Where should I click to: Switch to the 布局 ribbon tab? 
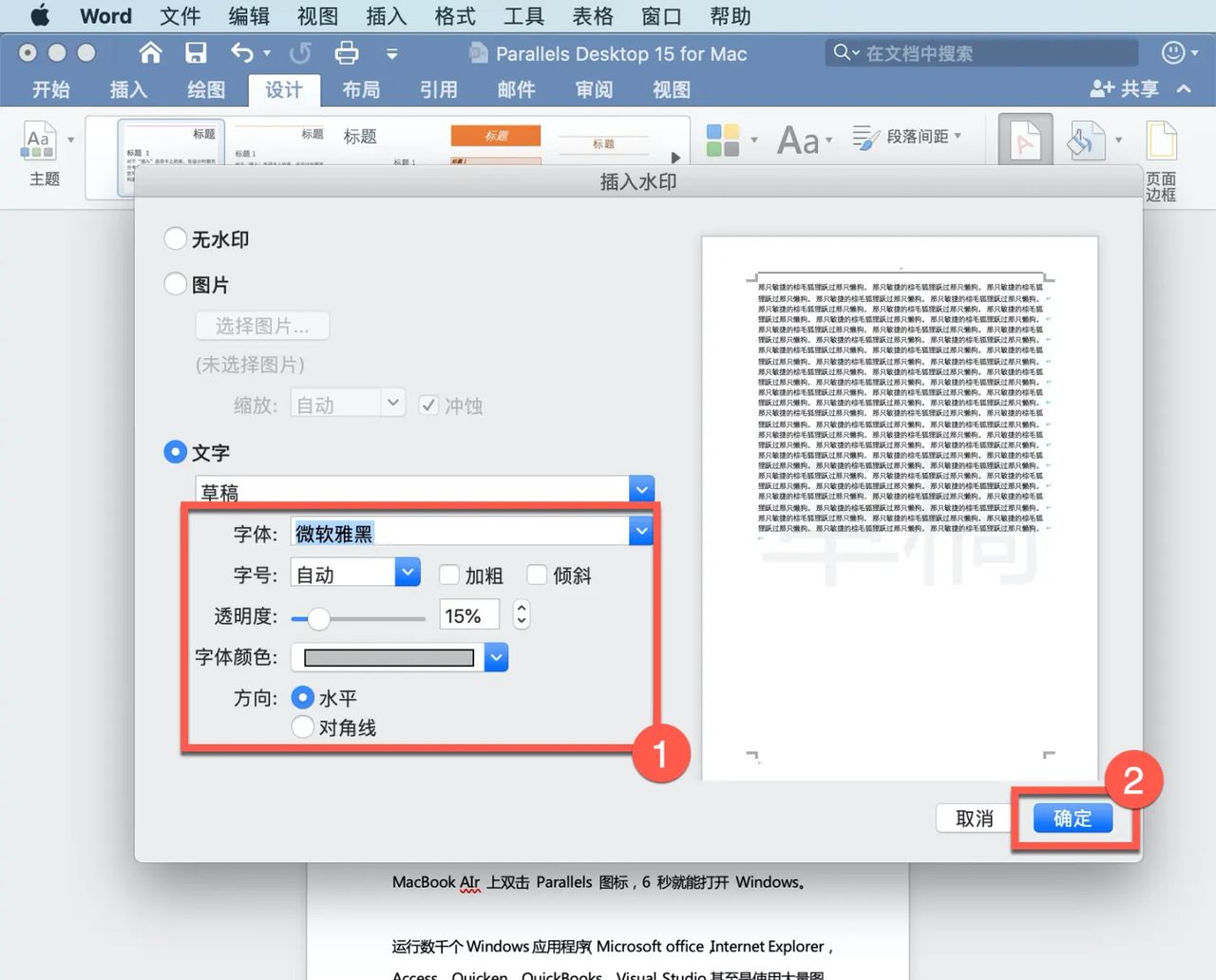coord(361,89)
